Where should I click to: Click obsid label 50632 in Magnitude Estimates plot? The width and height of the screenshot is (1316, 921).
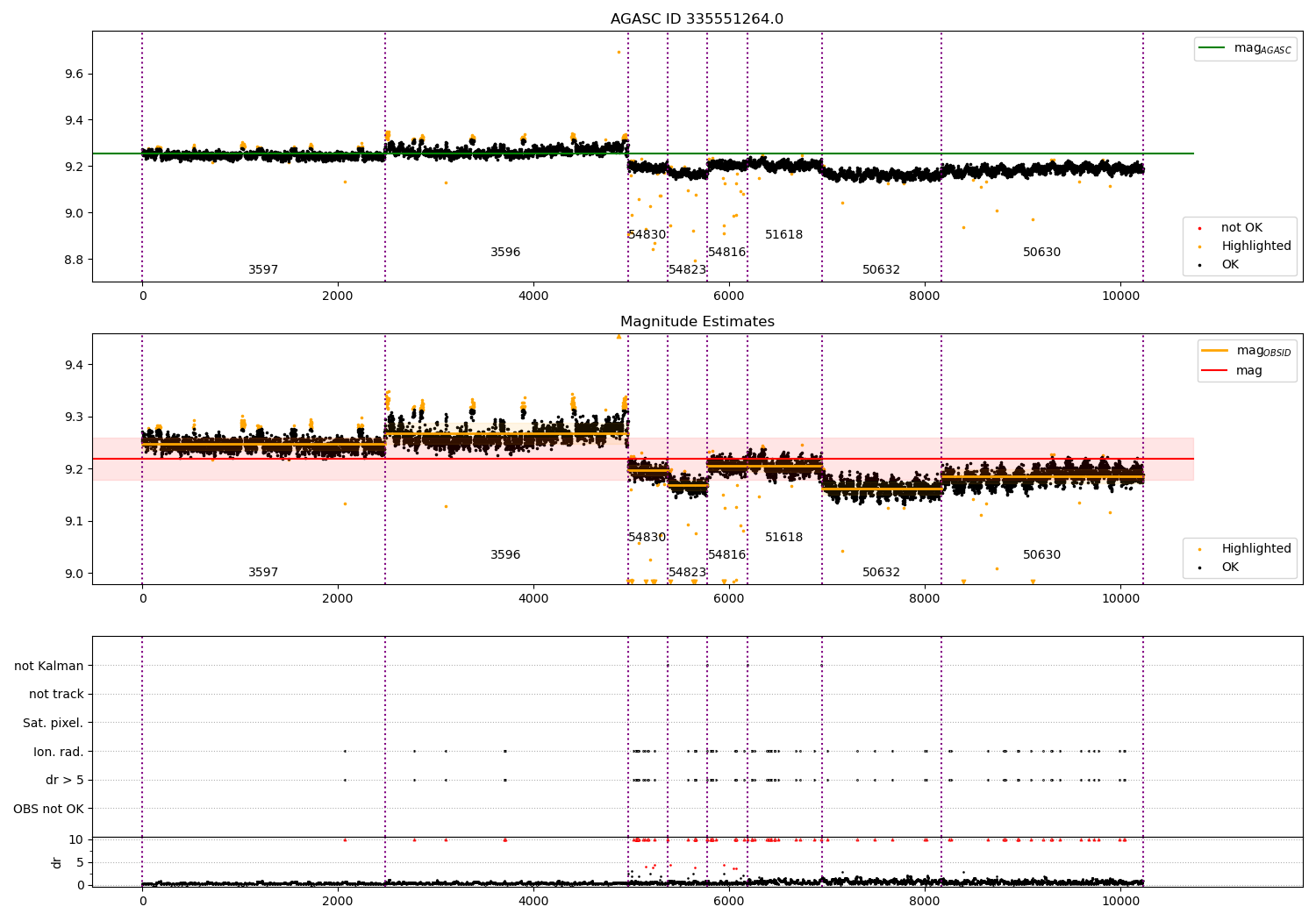point(882,573)
